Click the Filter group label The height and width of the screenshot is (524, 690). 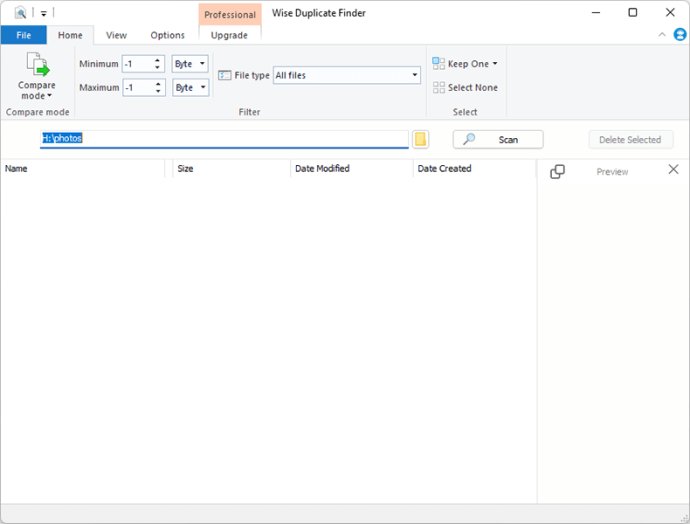pos(249,112)
